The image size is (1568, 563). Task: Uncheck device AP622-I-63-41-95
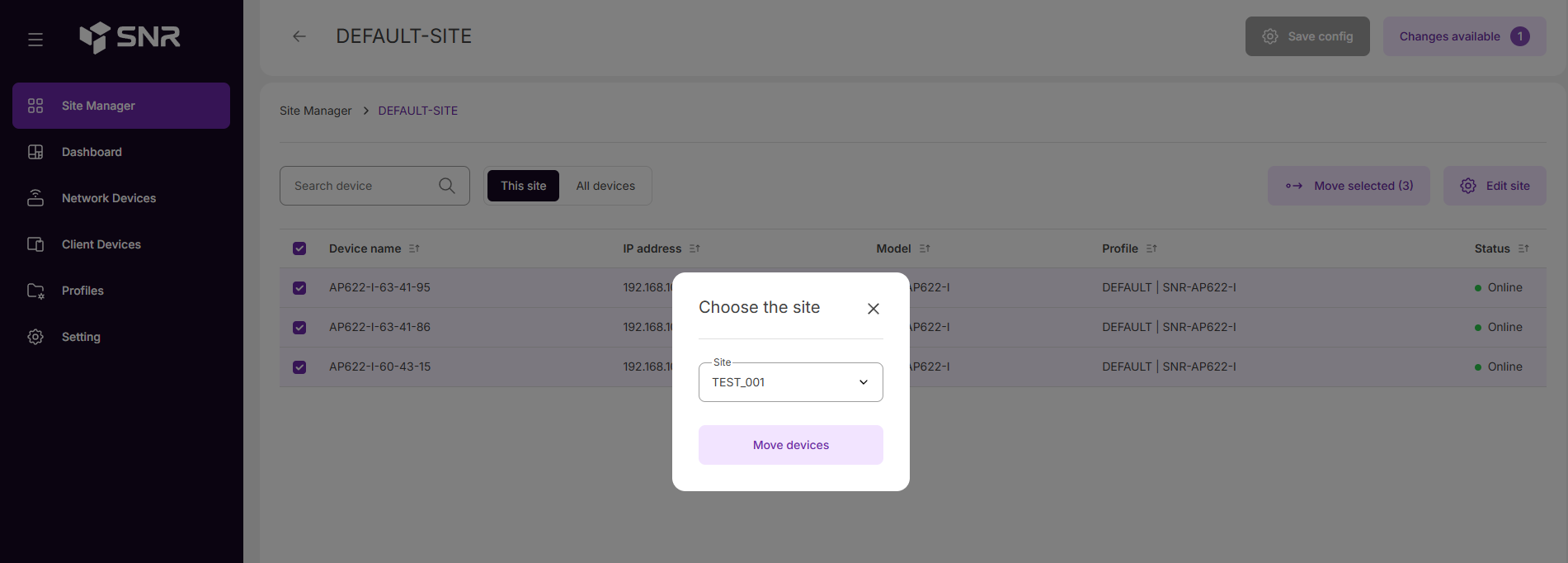tap(299, 288)
